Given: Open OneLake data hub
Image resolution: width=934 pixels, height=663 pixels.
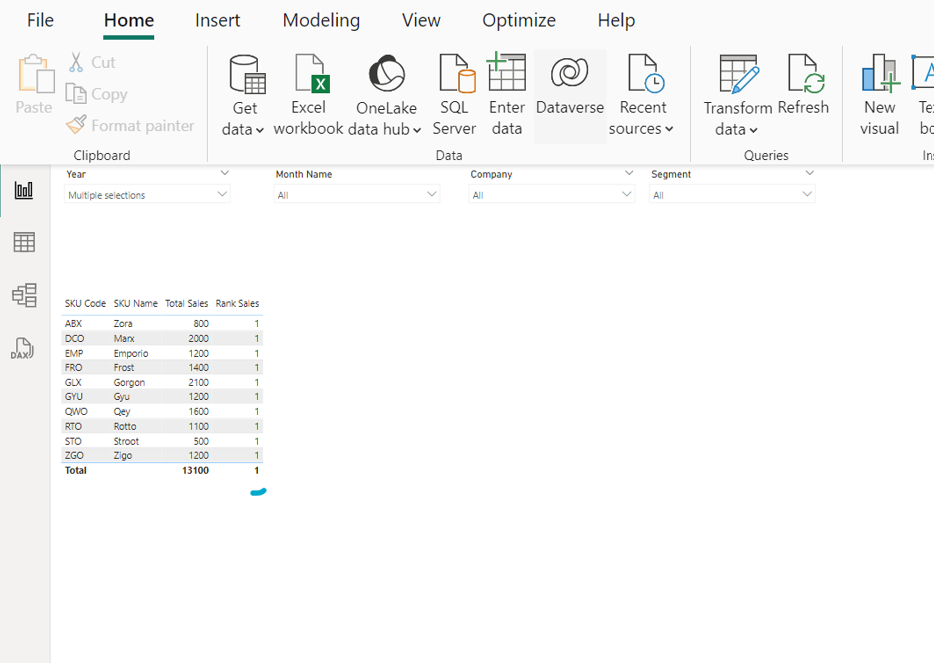Looking at the screenshot, I should pos(386,95).
